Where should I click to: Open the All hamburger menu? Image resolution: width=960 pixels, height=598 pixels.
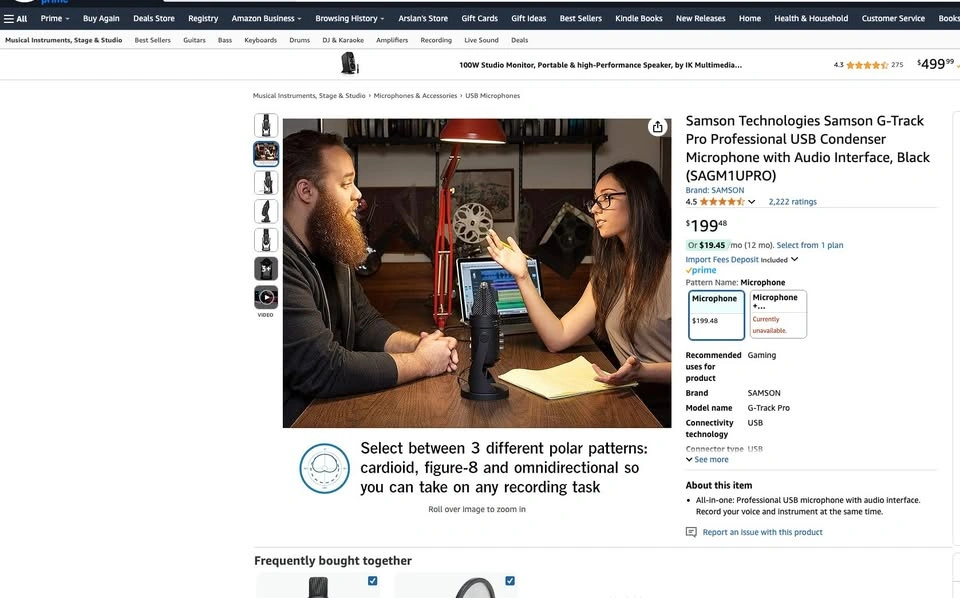pyautogui.click(x=16, y=18)
